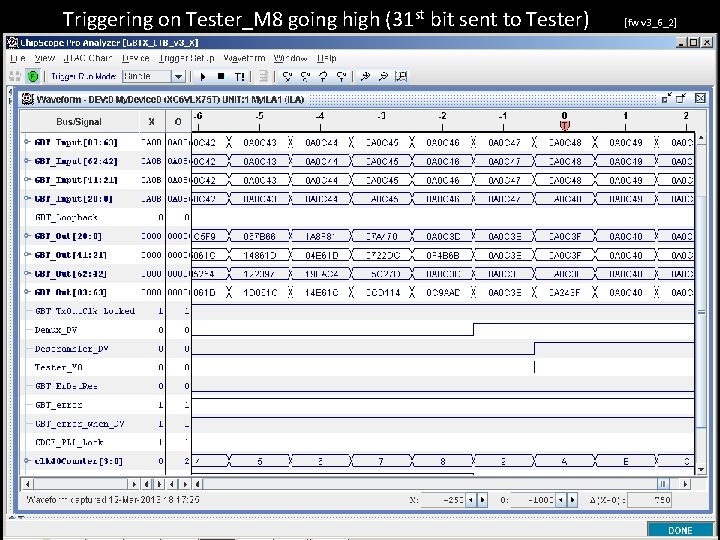Image resolution: width=720 pixels, height=540 pixels.
Task: Expand the GBT_Out[62:42] bus
Action: tap(27, 274)
